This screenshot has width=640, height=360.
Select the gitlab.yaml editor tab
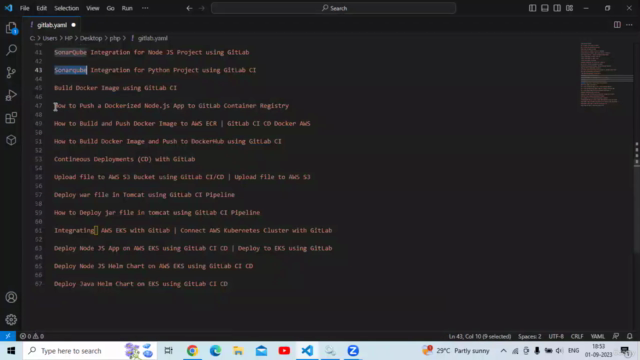pos(52,25)
